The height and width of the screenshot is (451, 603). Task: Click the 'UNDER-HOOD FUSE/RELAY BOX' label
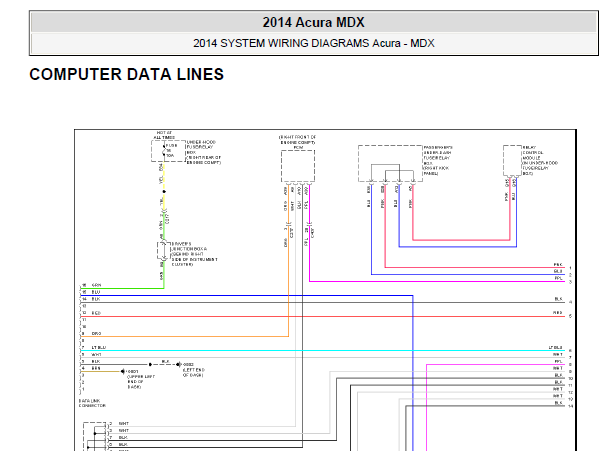(x=203, y=152)
